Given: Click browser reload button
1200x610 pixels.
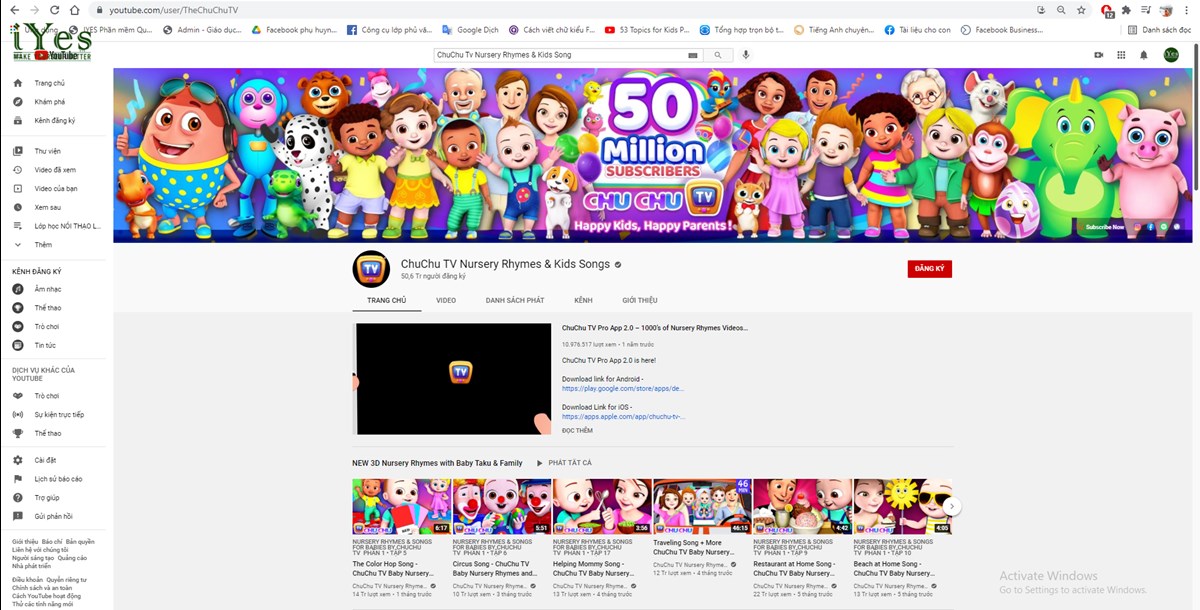Looking at the screenshot, I should pyautogui.click(x=53, y=9).
